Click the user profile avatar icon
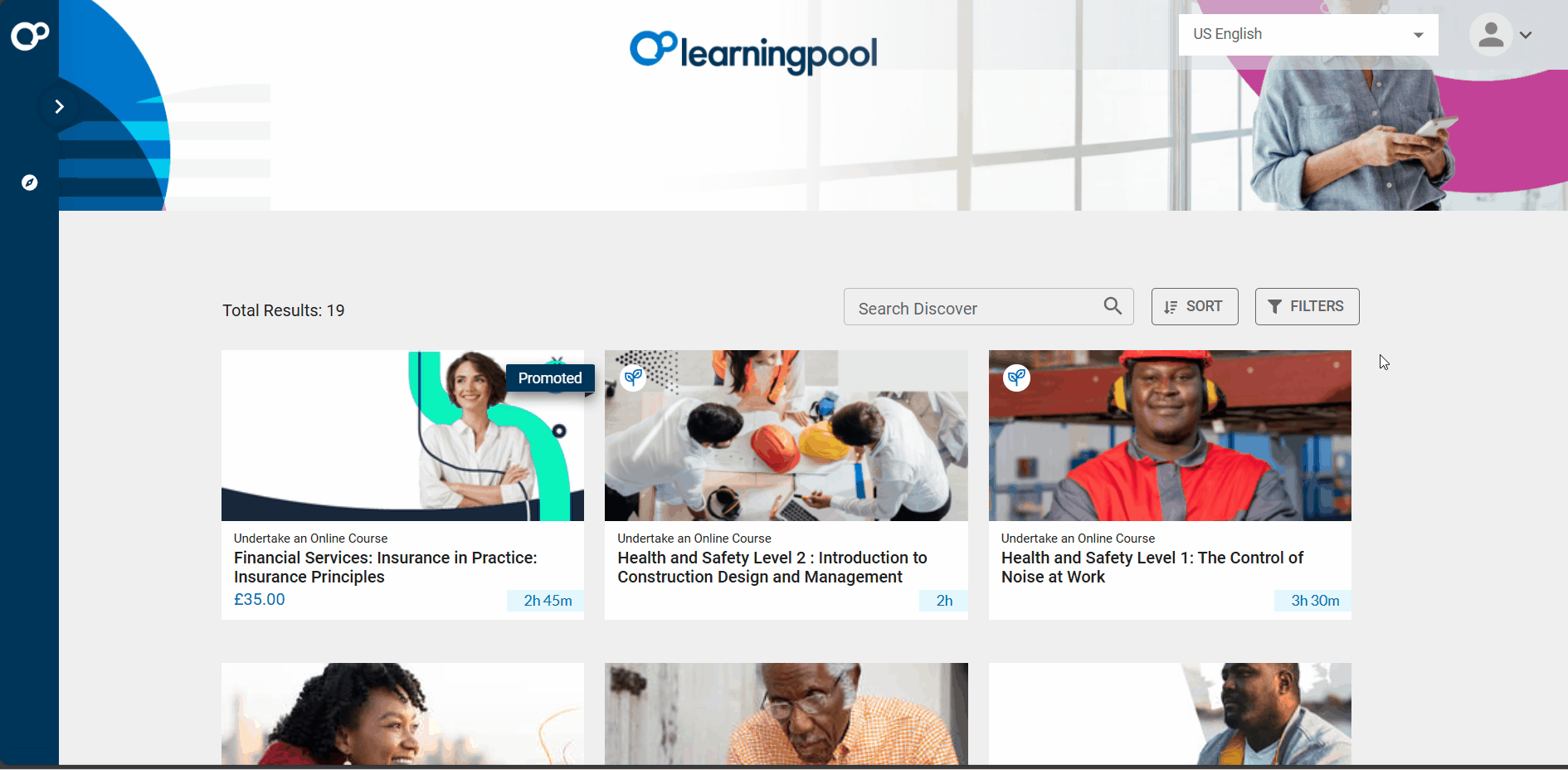 [x=1490, y=35]
